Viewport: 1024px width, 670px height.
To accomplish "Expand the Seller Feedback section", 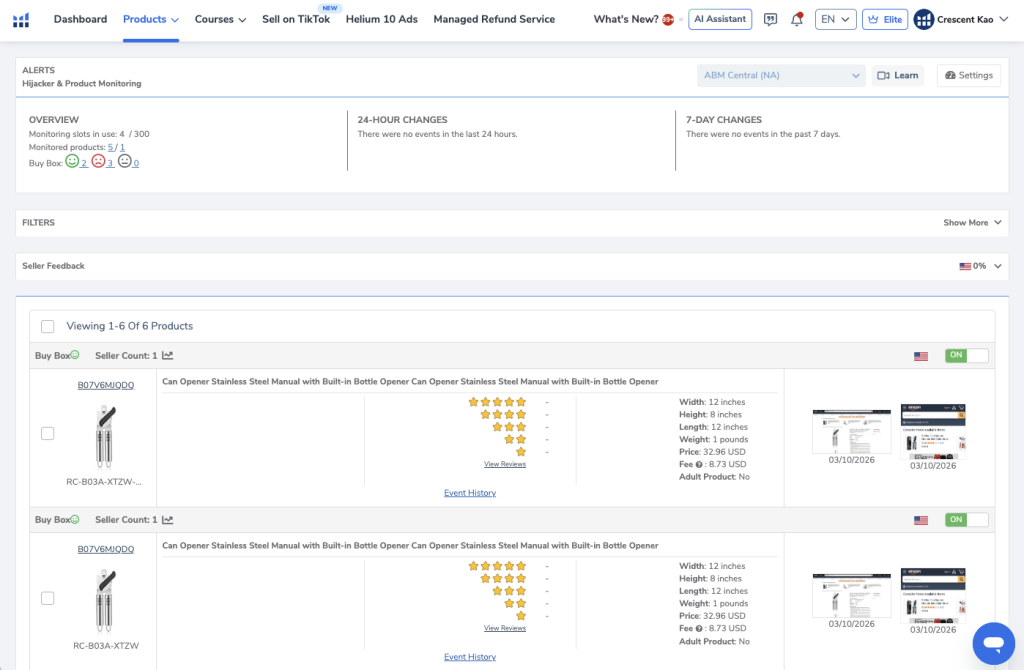I will click(x=997, y=266).
